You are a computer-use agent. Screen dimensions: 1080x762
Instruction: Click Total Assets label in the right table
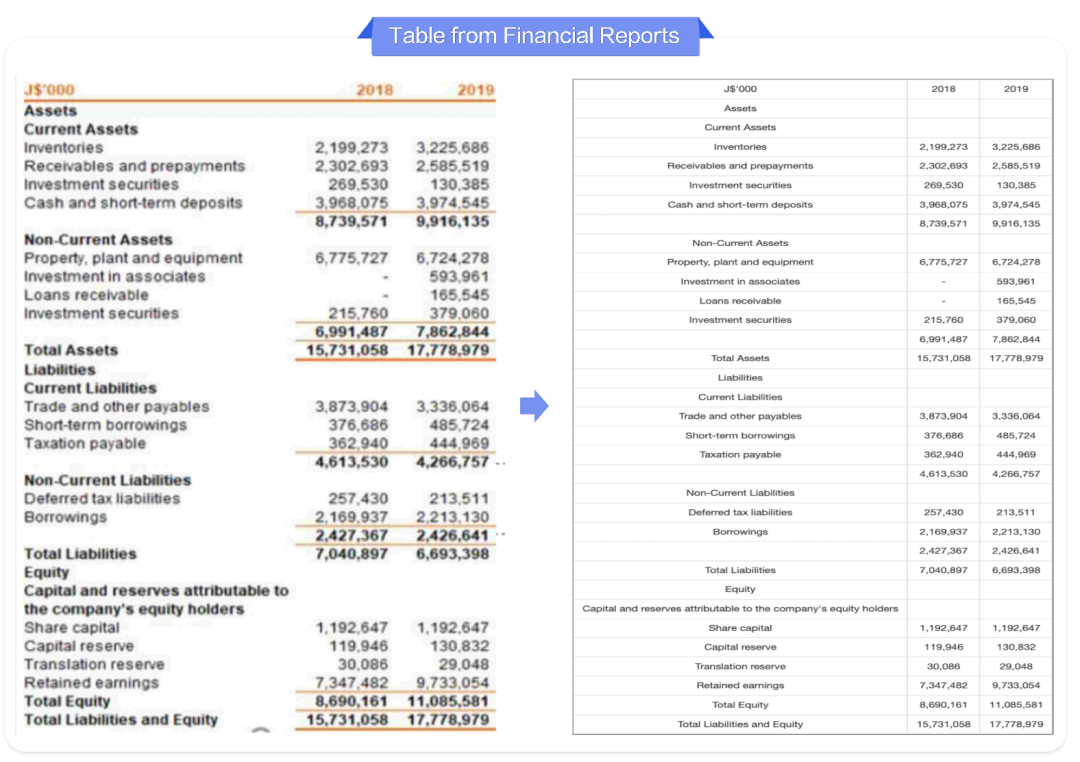[739, 358]
